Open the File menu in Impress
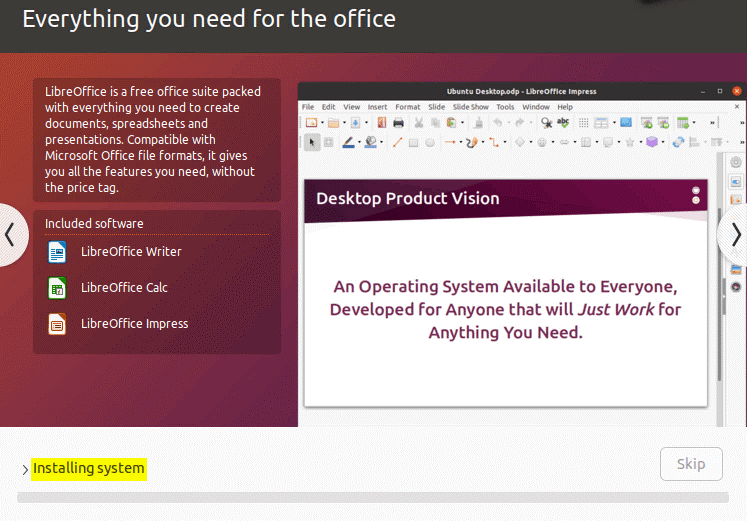The height and width of the screenshot is (521, 747). pyautogui.click(x=308, y=106)
